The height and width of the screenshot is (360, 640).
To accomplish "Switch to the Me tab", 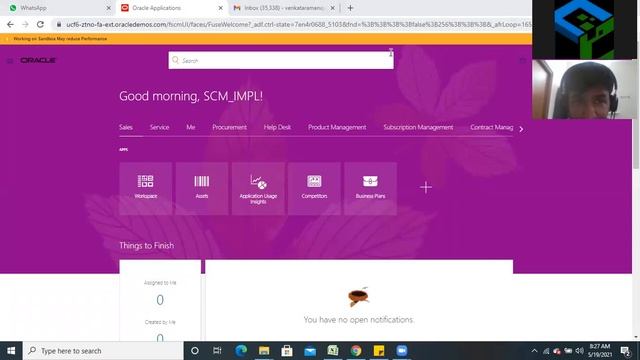I will click(191, 127).
